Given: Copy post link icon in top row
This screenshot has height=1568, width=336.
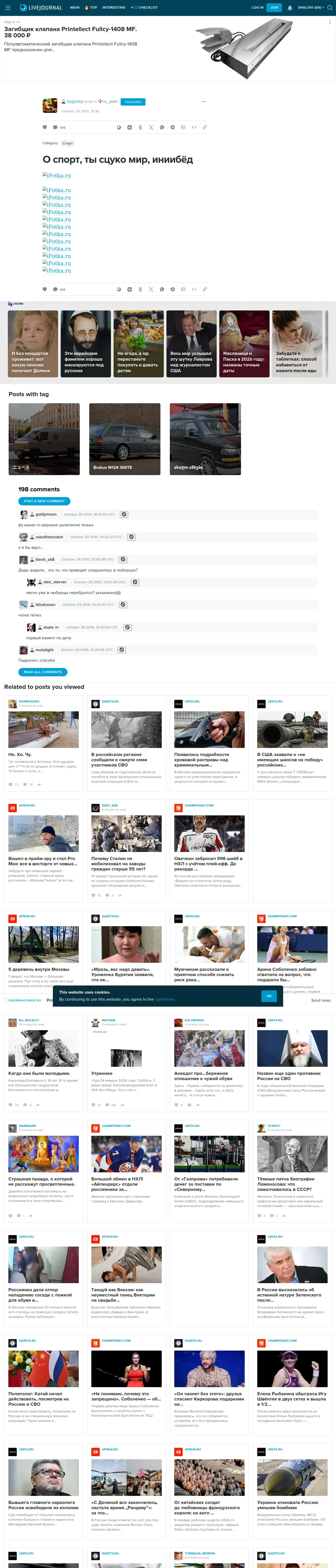Looking at the screenshot, I should click(204, 127).
